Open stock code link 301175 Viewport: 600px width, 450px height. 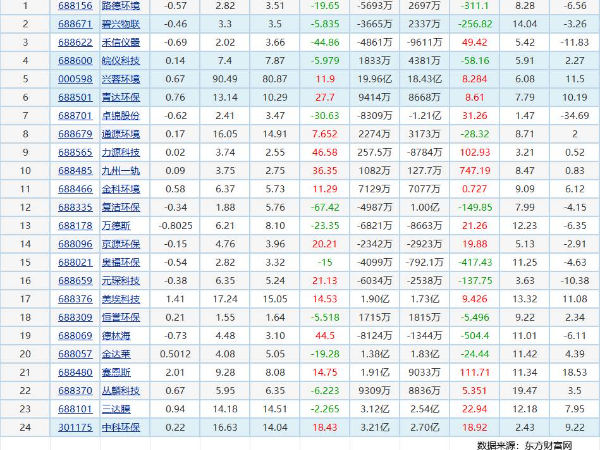[75, 427]
